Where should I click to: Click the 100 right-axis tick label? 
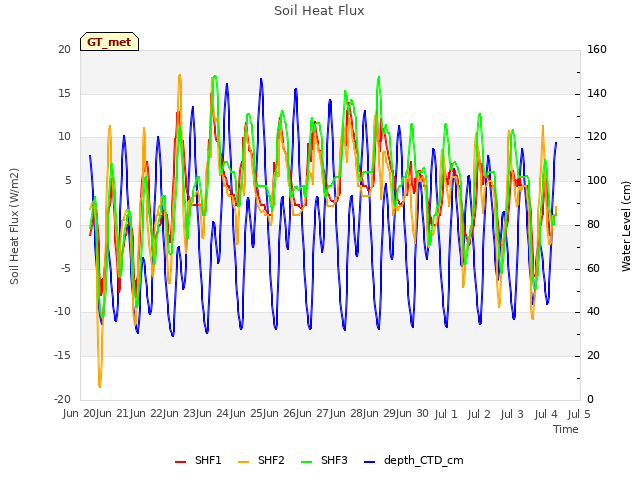597,180
